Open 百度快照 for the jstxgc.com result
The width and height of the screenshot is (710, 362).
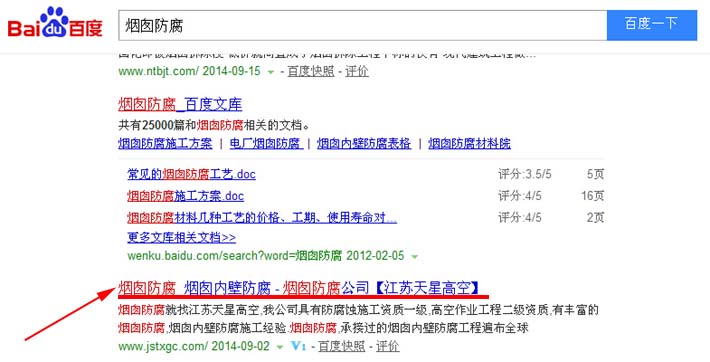pyautogui.click(x=341, y=347)
